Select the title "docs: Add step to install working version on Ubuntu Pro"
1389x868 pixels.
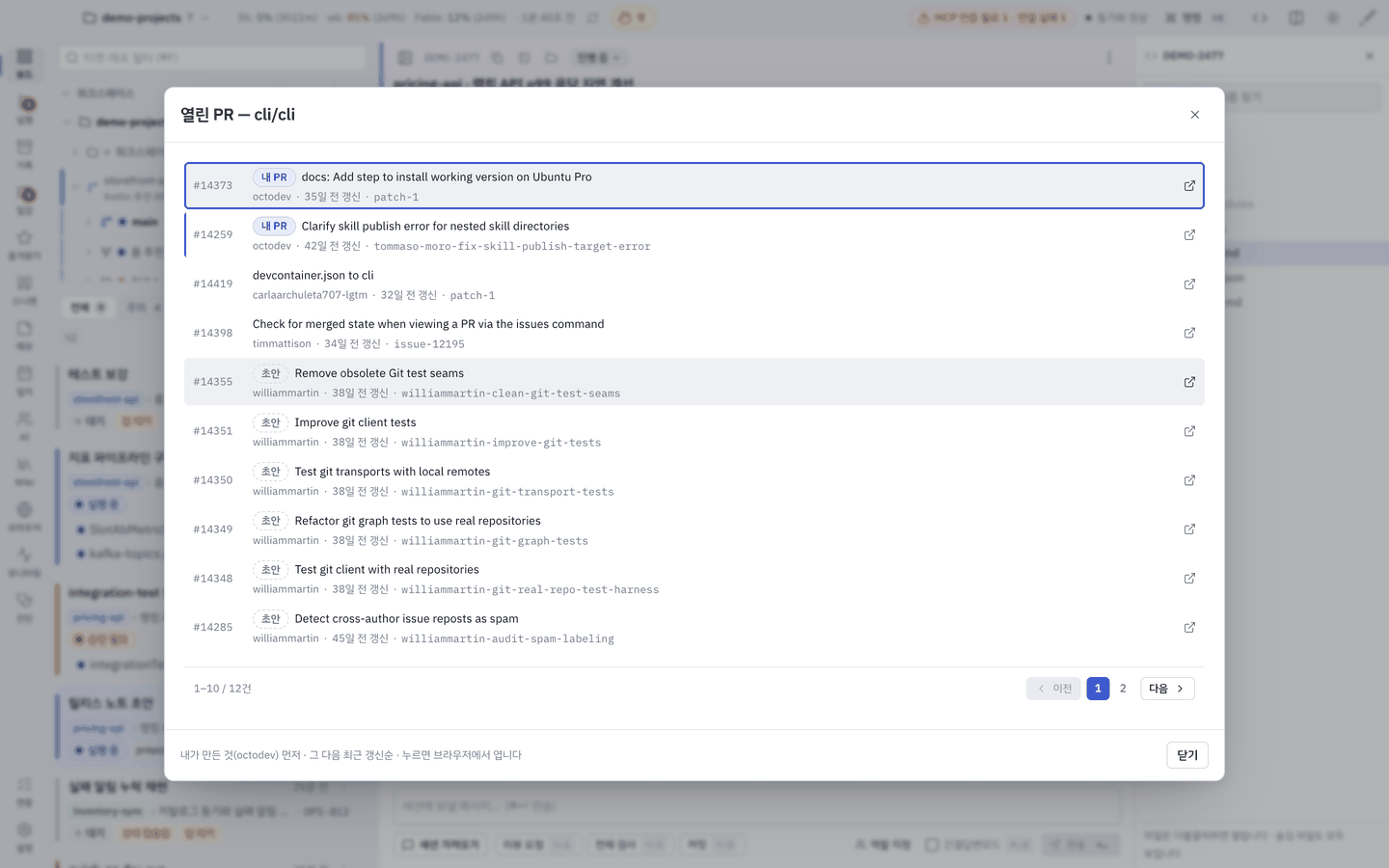point(447,177)
